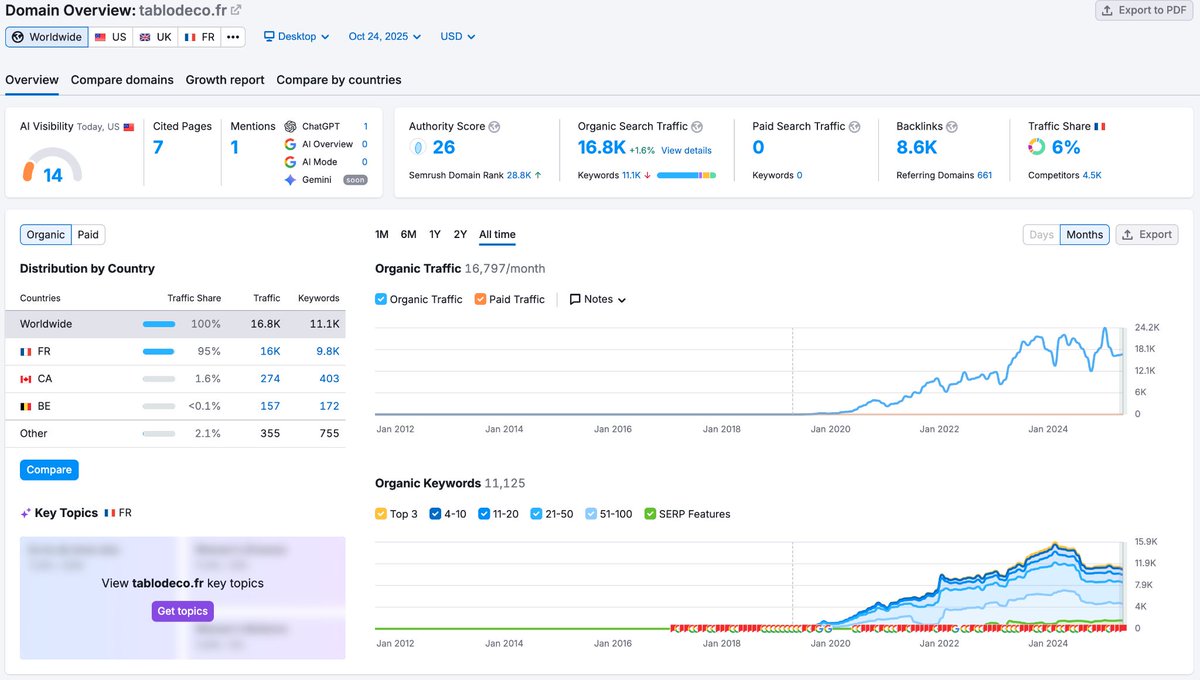Click the Authority Score info icon

(x=495, y=127)
